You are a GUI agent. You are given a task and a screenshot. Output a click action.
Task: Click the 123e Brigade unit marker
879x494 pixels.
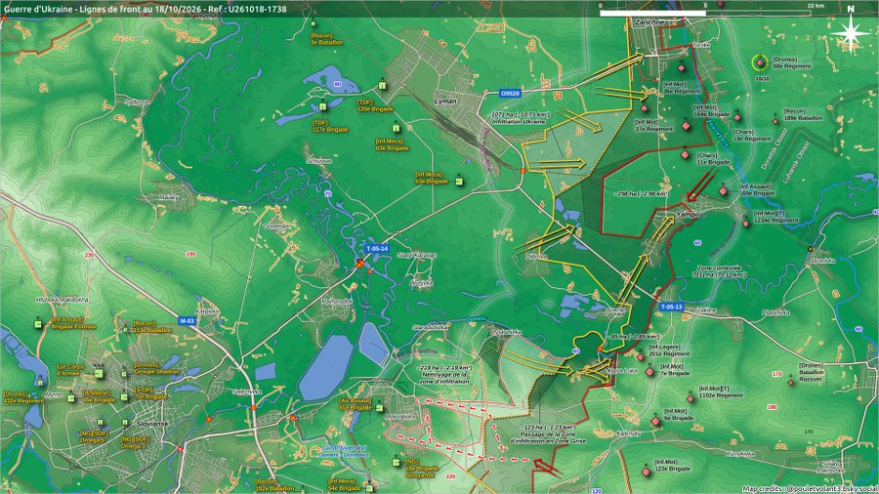646,472
